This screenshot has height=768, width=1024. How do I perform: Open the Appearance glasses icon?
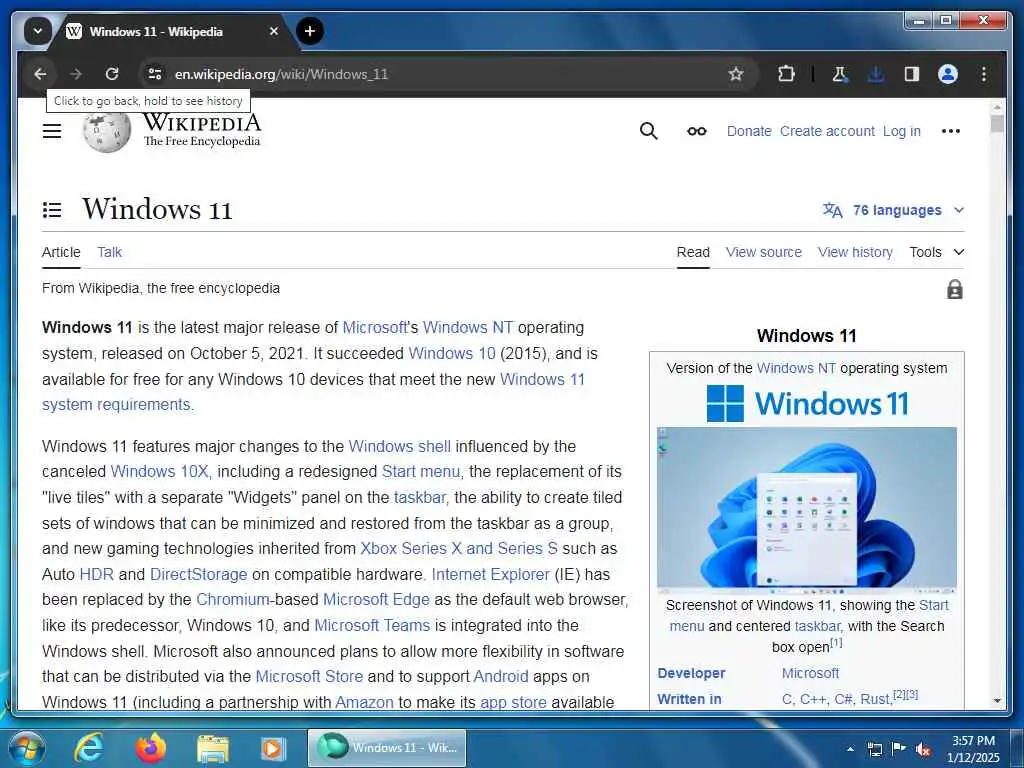point(697,131)
